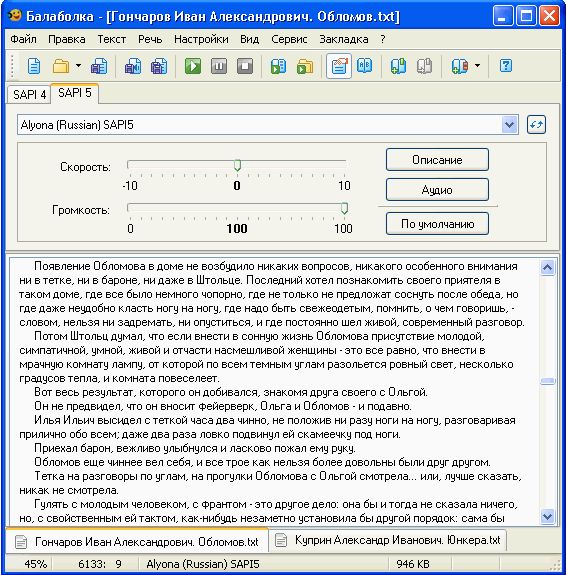Switch to the SAPI 4 tab

[x=29, y=95]
